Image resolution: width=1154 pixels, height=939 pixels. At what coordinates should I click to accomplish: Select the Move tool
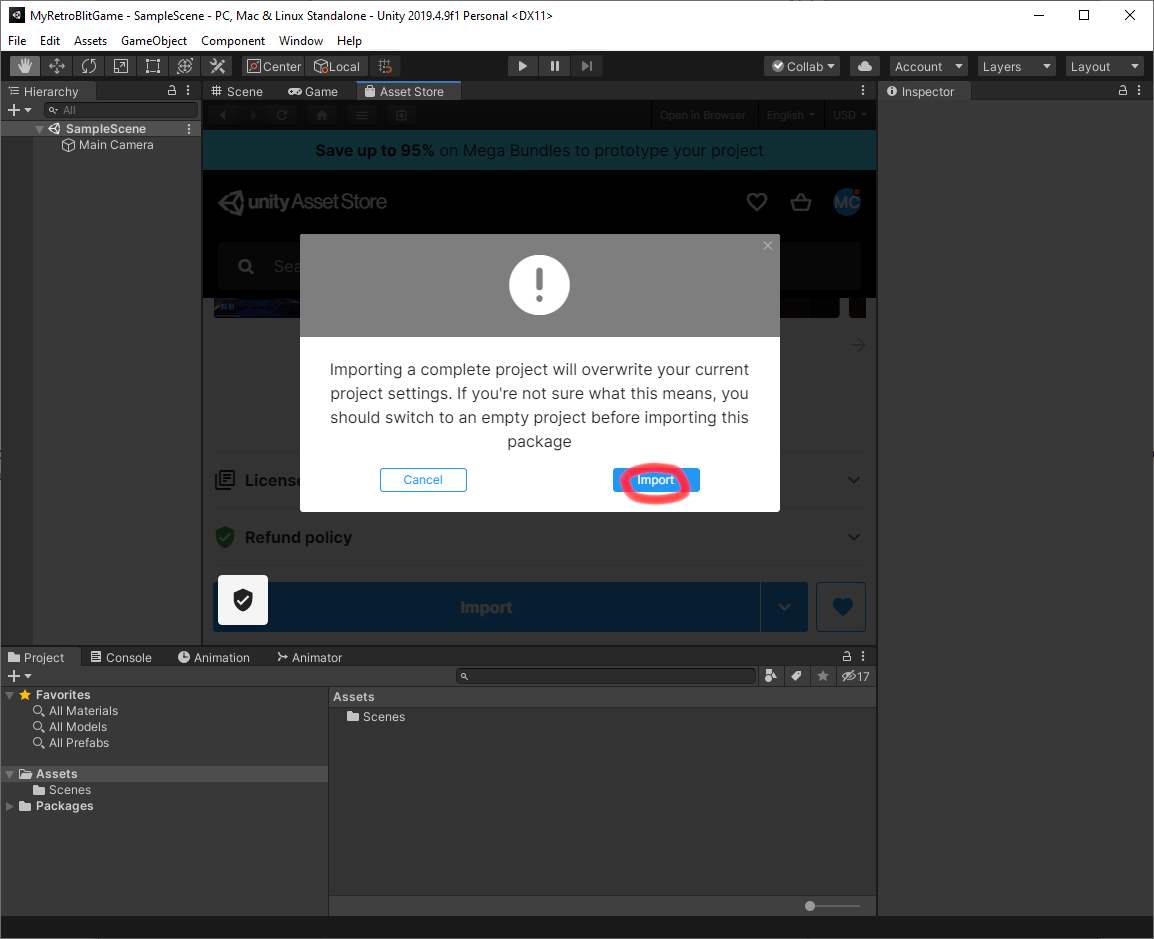(x=57, y=66)
